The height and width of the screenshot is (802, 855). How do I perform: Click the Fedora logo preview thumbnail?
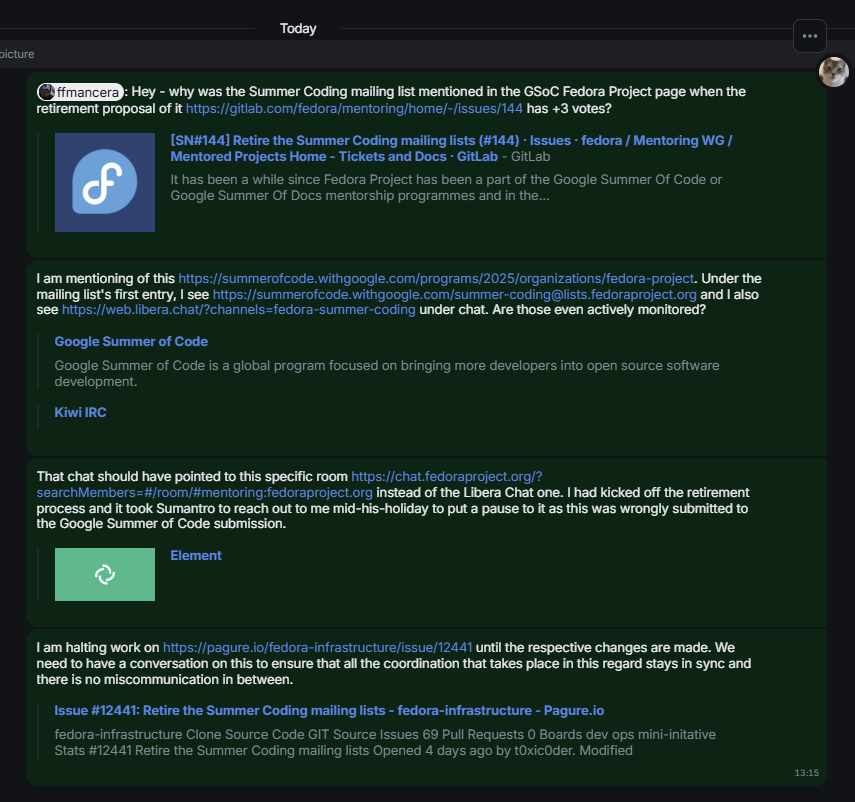[105, 182]
